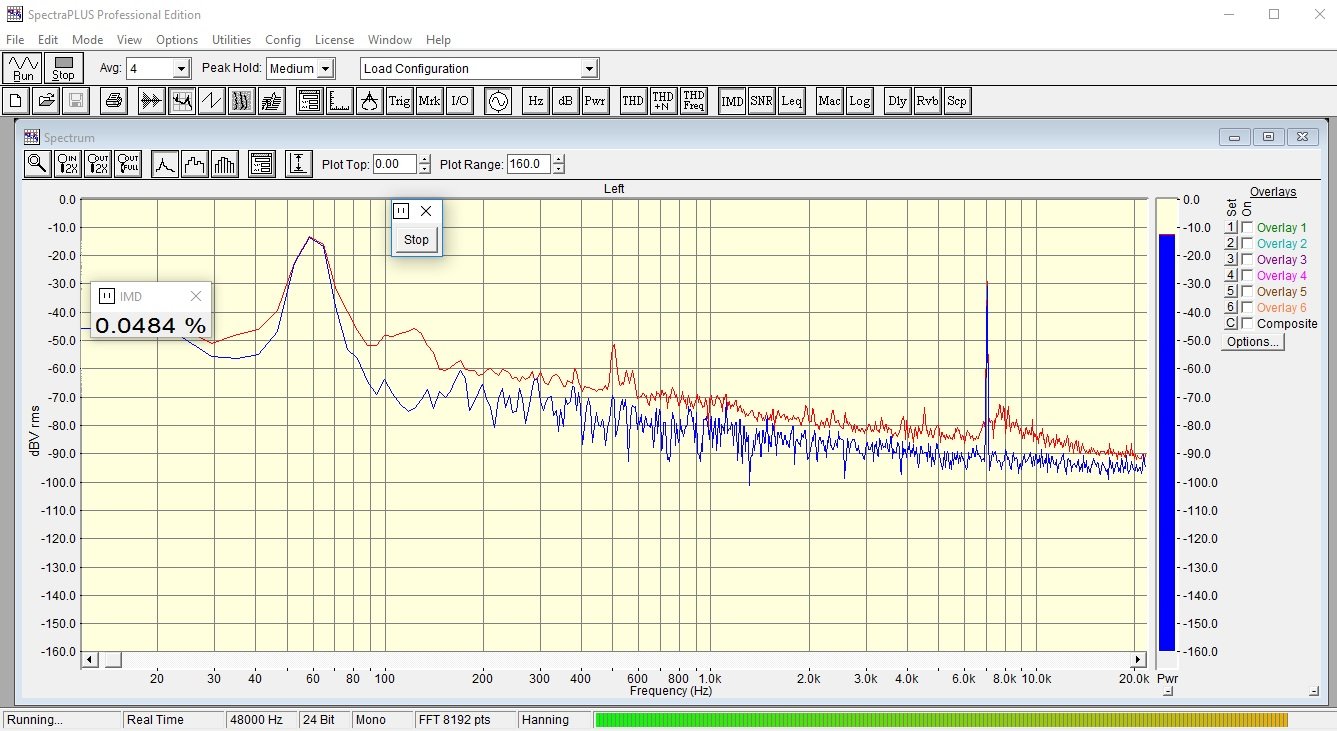This screenshot has height=731, width=1337.
Task: Click the overlay Options... button
Action: pyautogui.click(x=1253, y=342)
